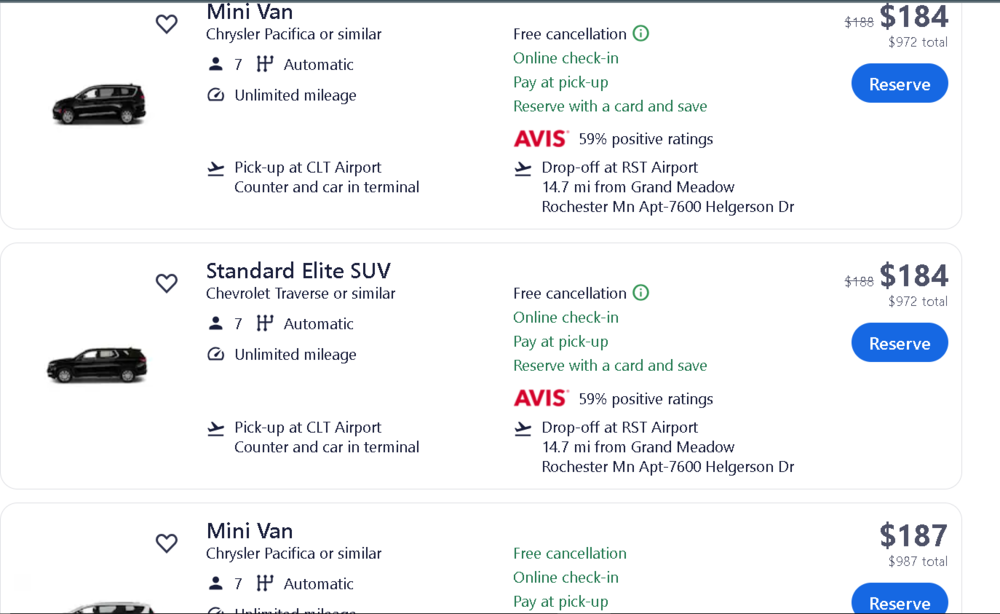Click the $187 Mini Van title
The image size is (1000, 614).
[x=250, y=531]
